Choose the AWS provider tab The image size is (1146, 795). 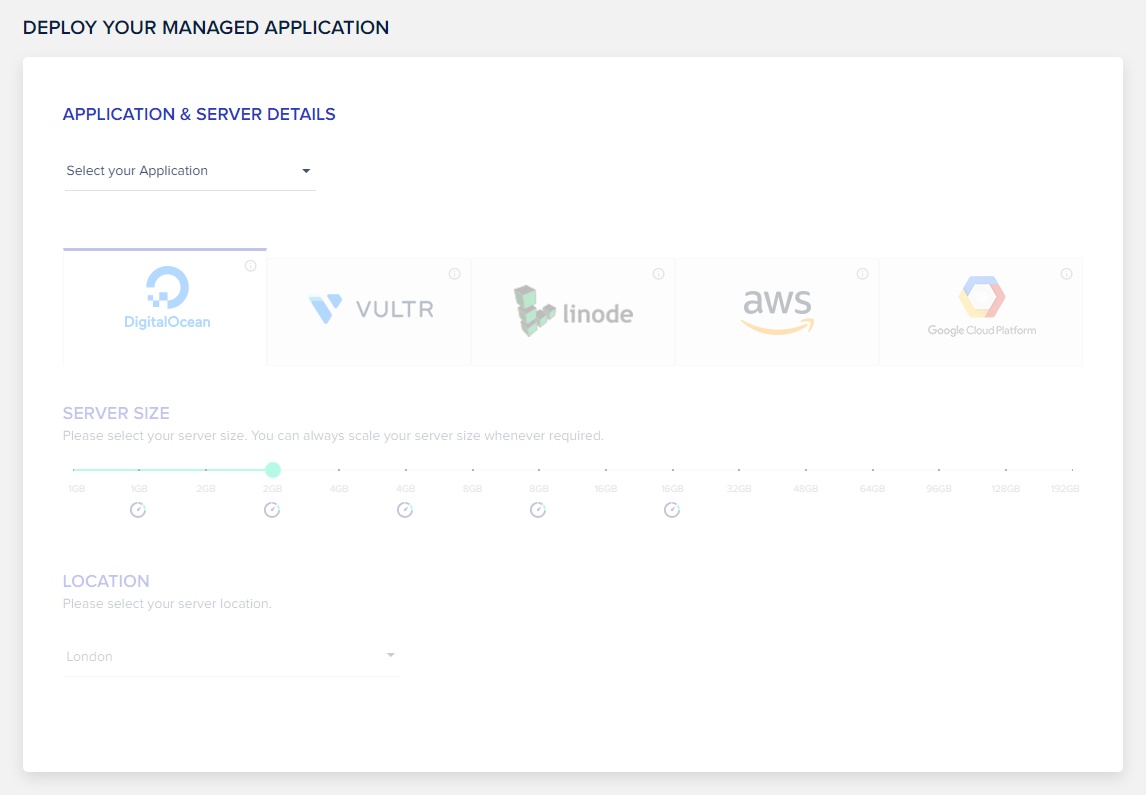click(777, 312)
